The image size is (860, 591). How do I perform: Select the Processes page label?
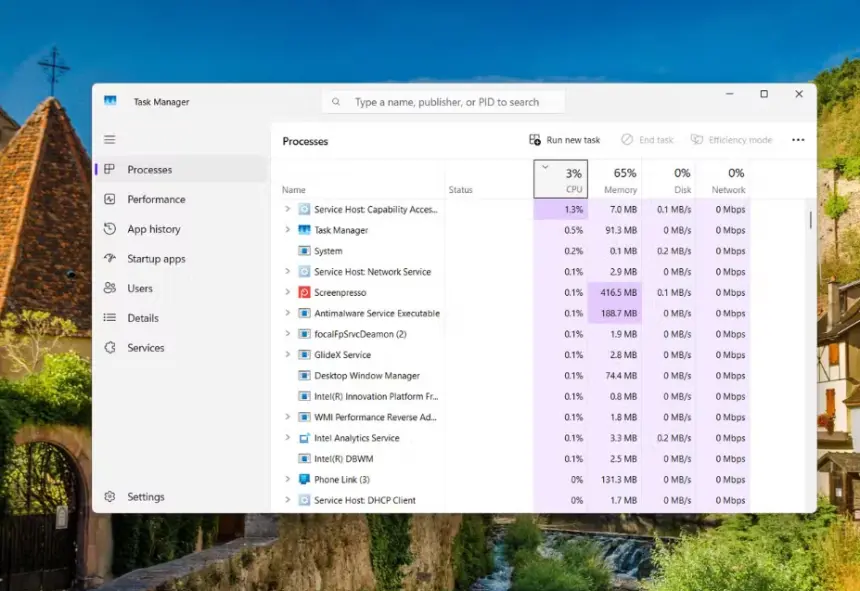150,169
